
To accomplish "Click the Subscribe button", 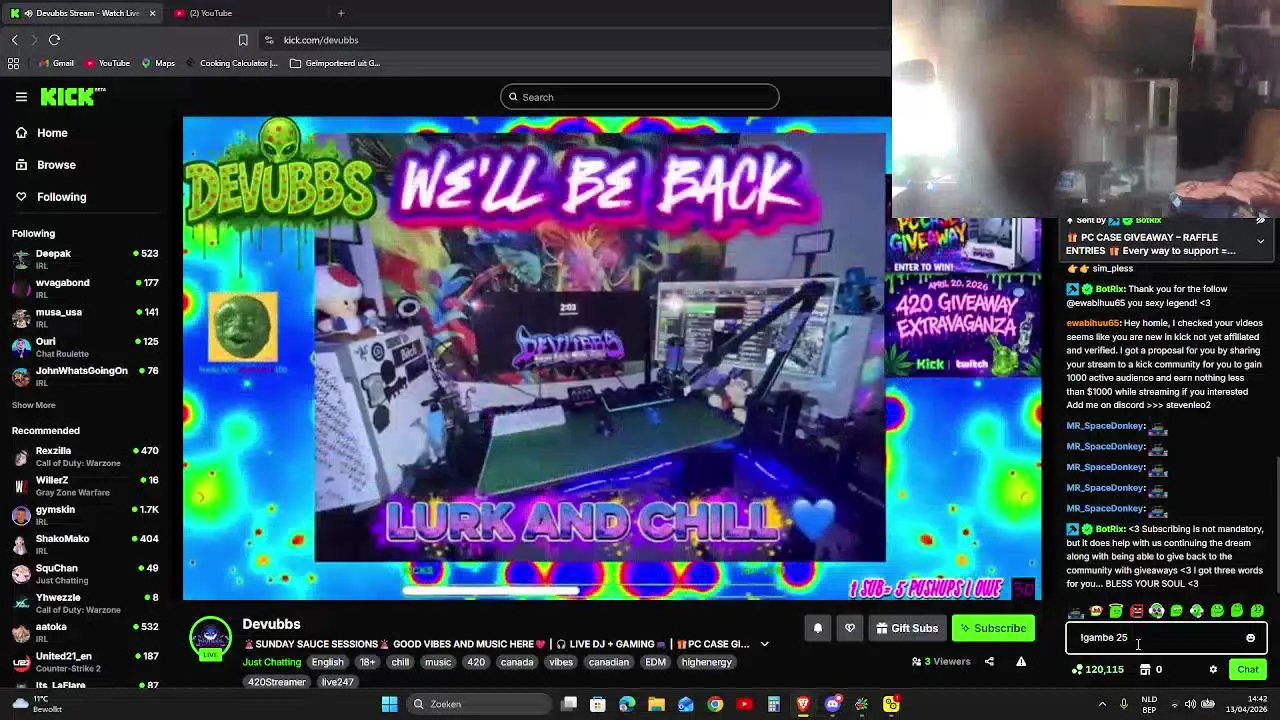I will (x=993, y=628).
